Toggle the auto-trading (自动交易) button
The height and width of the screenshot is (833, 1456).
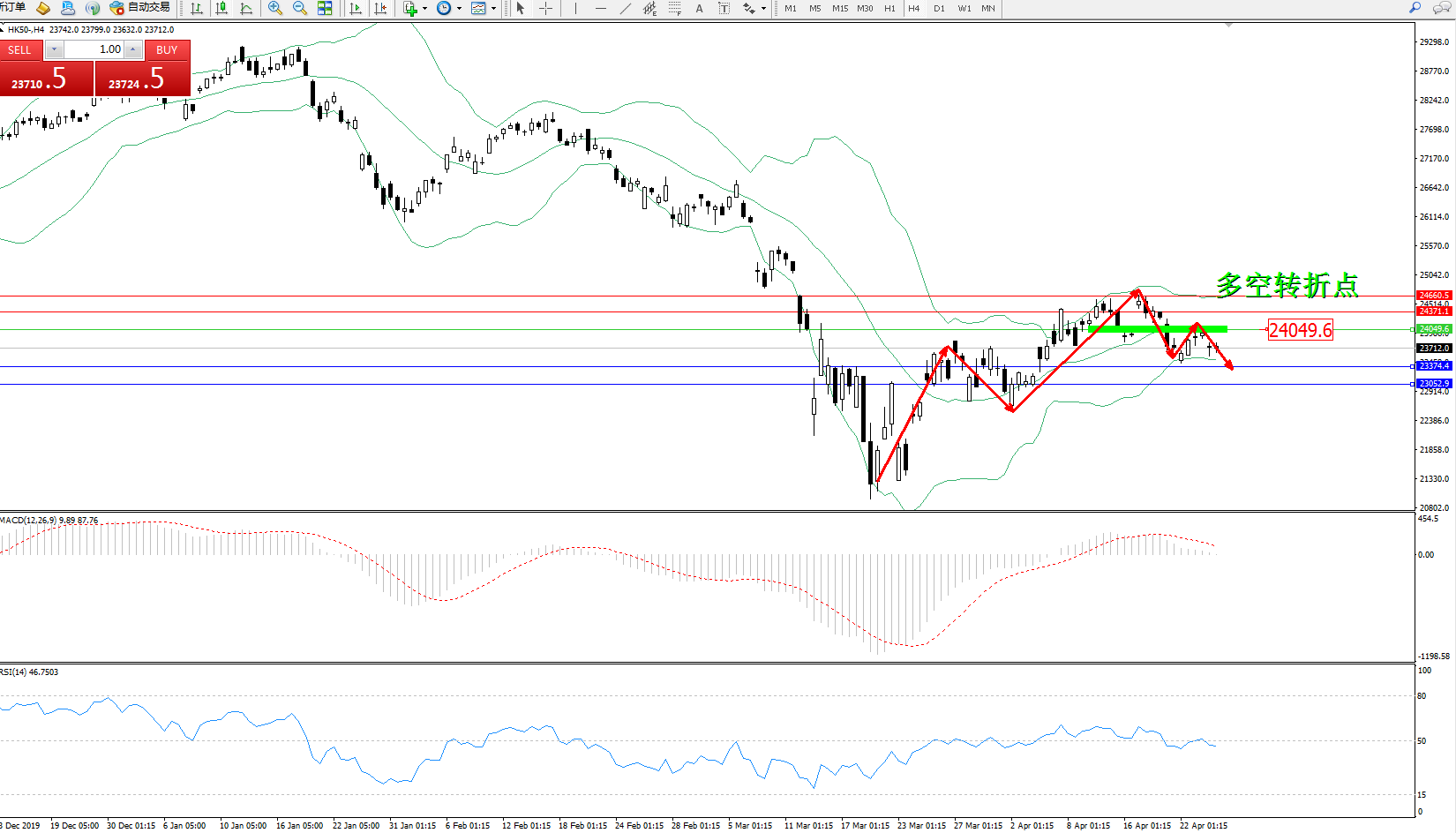point(140,8)
